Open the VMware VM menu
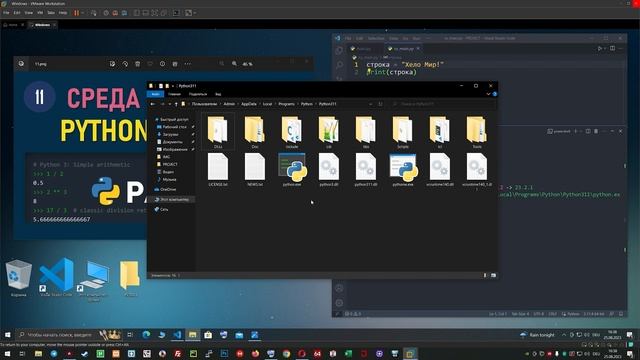640x360 pixels. (x=40, y=13)
